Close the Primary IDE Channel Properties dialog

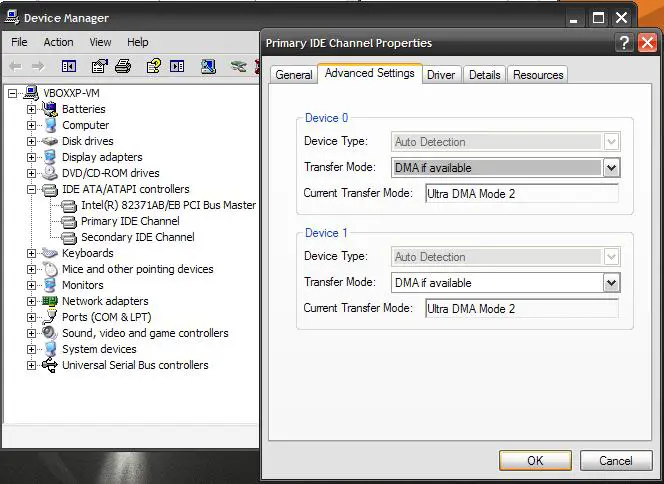(647, 43)
